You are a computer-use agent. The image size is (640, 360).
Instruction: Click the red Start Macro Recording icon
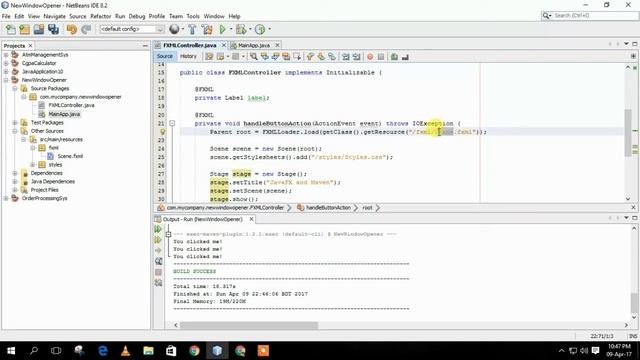(x=370, y=57)
